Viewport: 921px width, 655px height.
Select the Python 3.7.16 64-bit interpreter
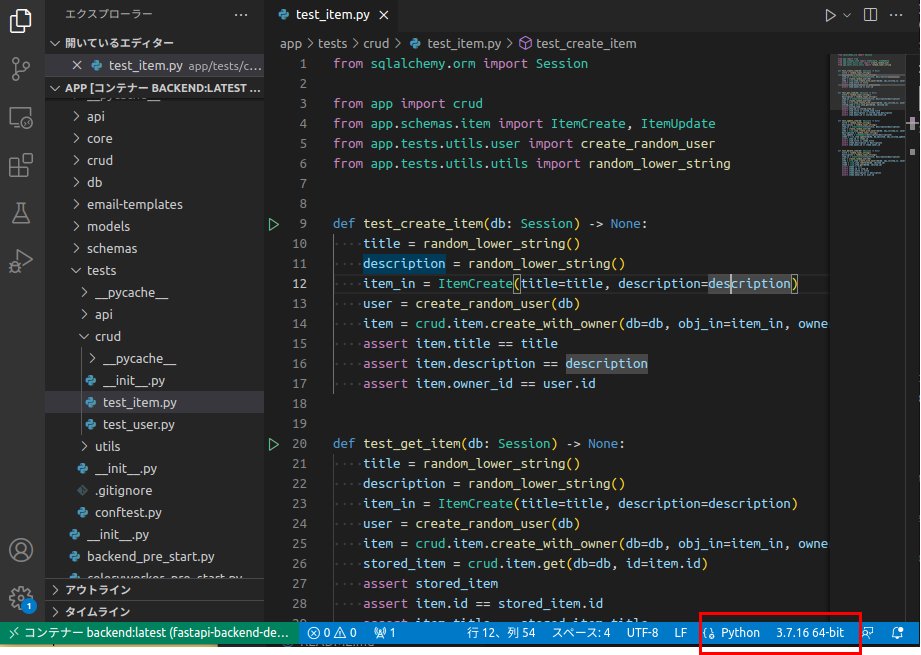point(810,633)
